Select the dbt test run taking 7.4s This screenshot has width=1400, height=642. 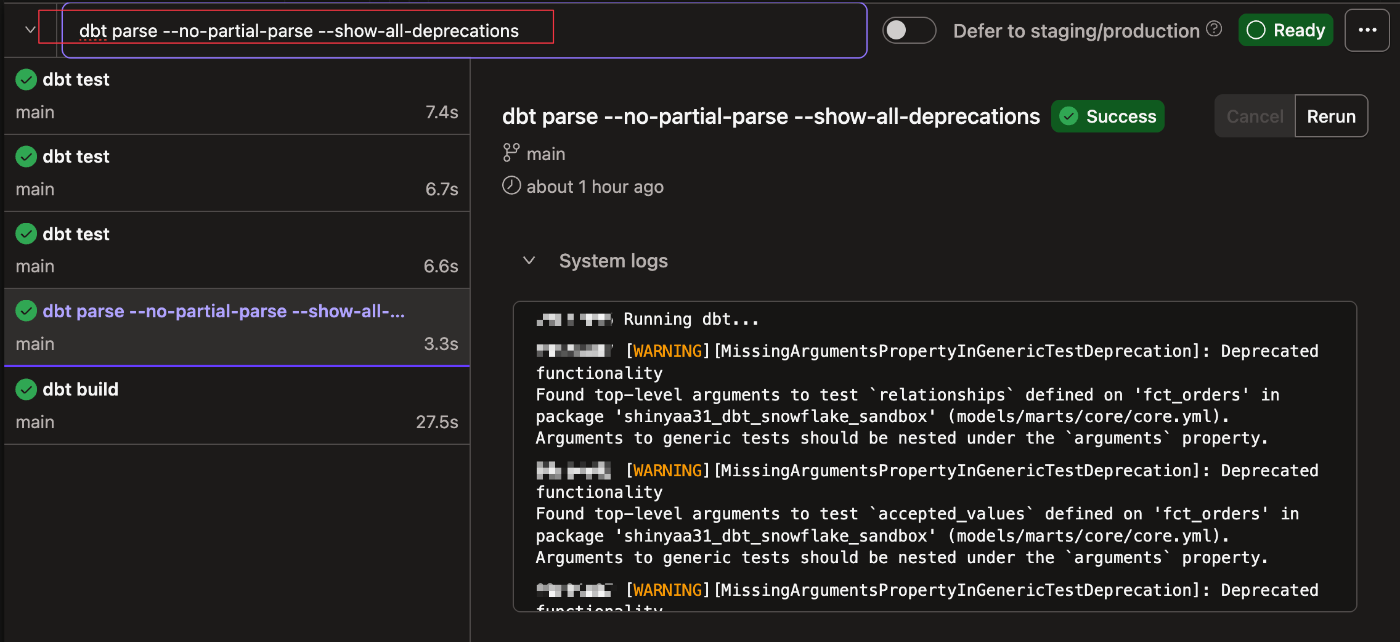[x=237, y=95]
